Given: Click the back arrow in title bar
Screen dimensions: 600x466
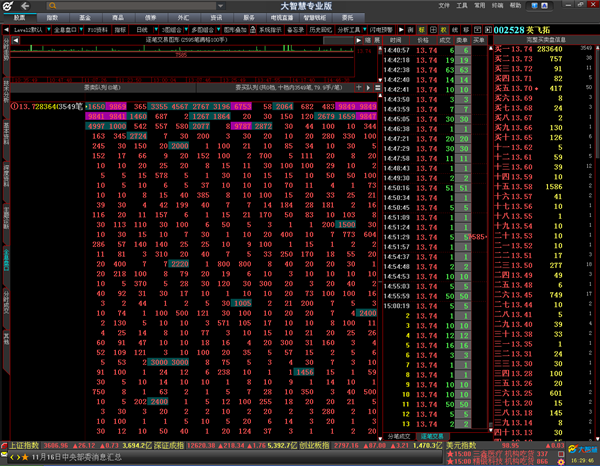Looking at the screenshot, I should tap(25, 6).
